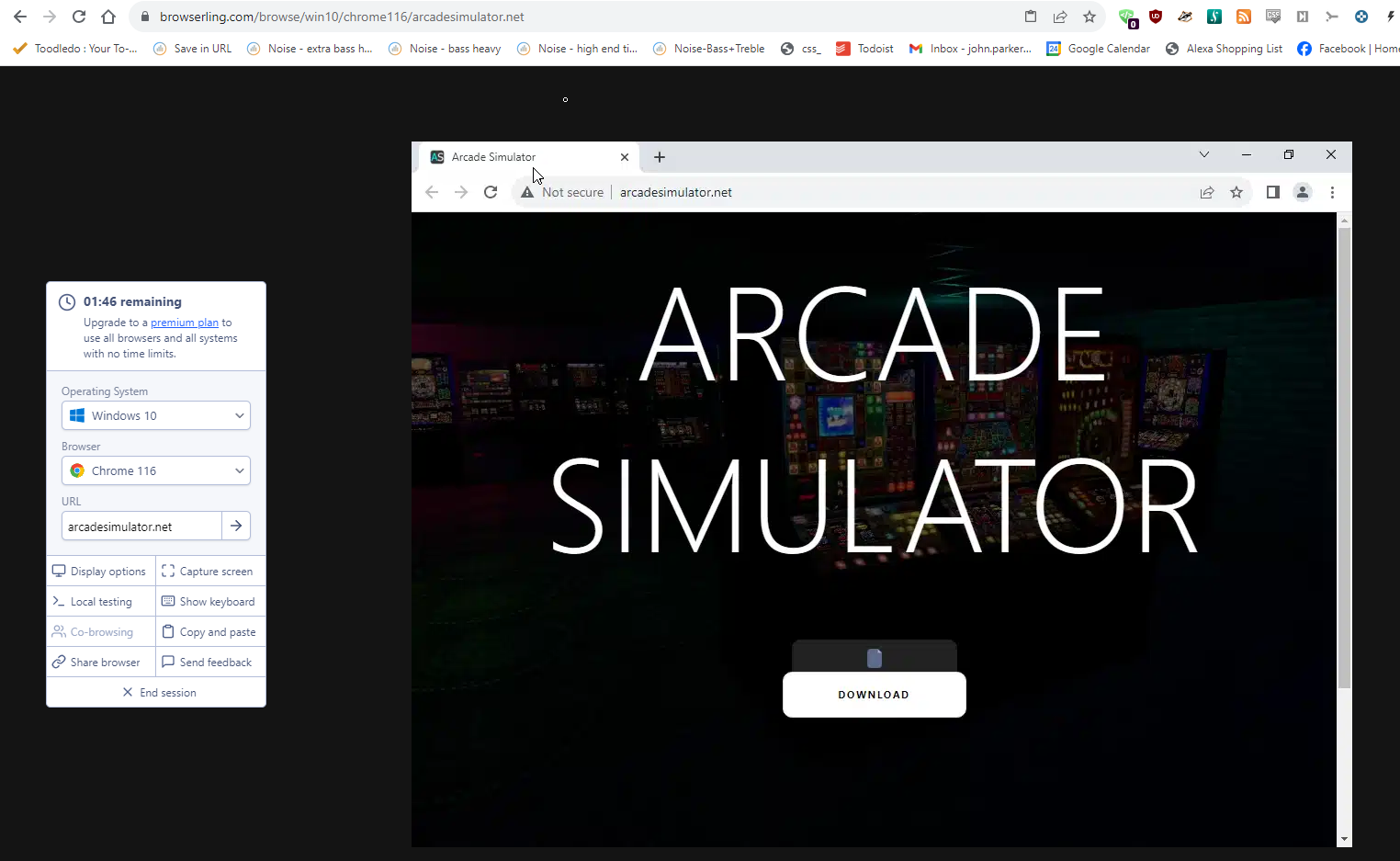Open the Show keyboard option
The height and width of the screenshot is (861, 1400).
coord(209,602)
